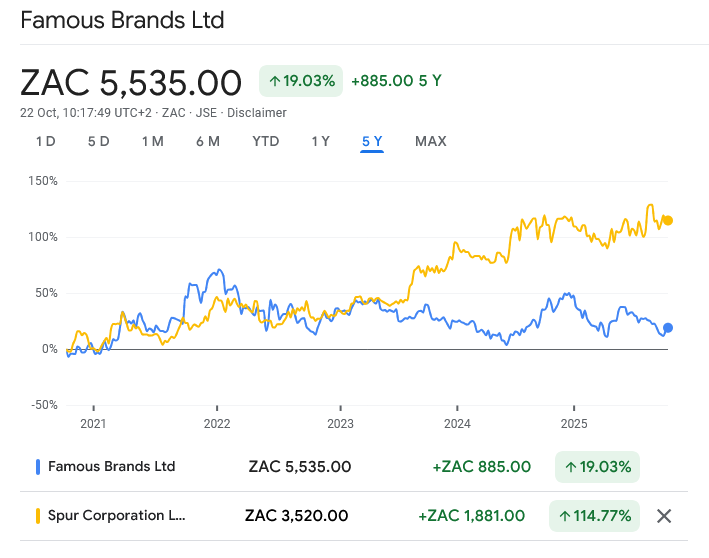709x558 pixels.
Task: Click the 2025 x-axis label
Action: point(574,424)
